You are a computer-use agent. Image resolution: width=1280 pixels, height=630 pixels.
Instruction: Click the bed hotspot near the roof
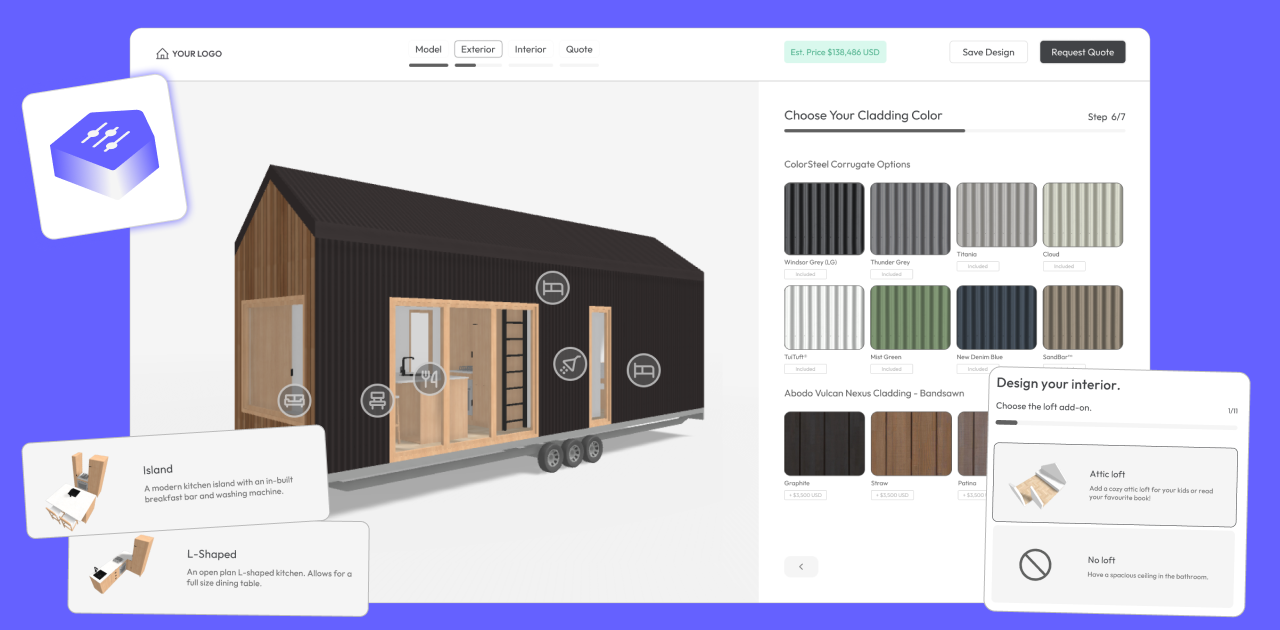551,286
